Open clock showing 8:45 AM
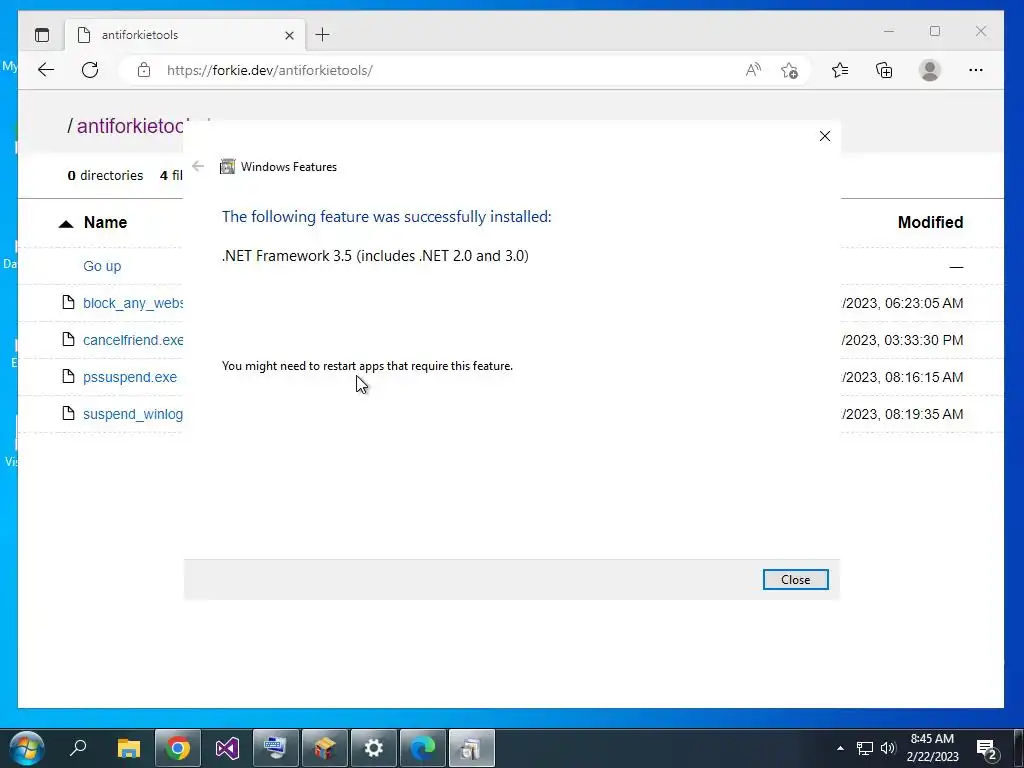 point(932,748)
